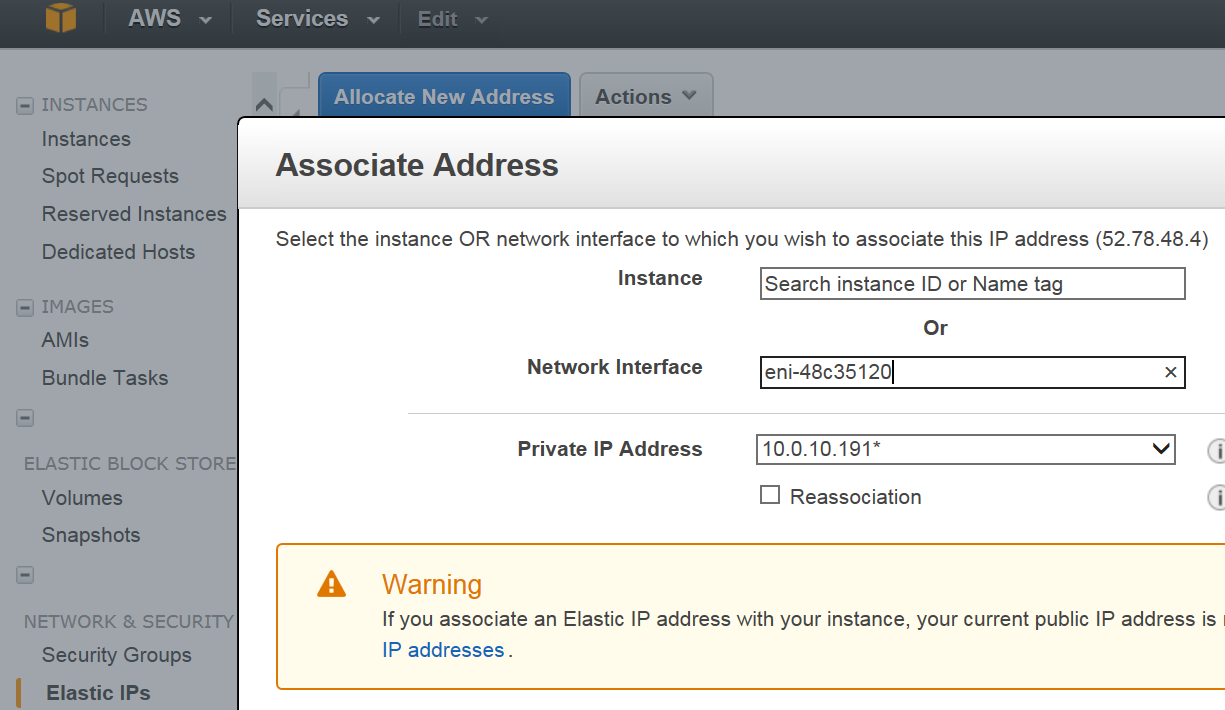Go to Security Groups in sidebar
Viewport: 1225px width, 710px height.
coord(117,655)
